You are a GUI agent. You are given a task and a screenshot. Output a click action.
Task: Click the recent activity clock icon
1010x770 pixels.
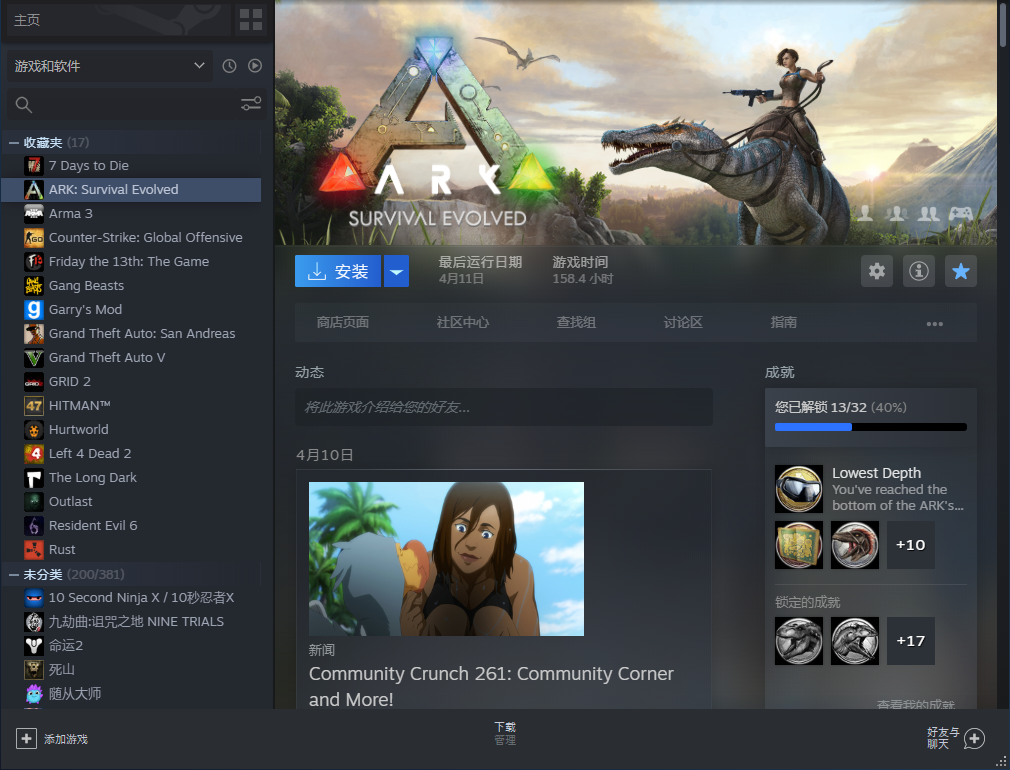[x=229, y=66]
